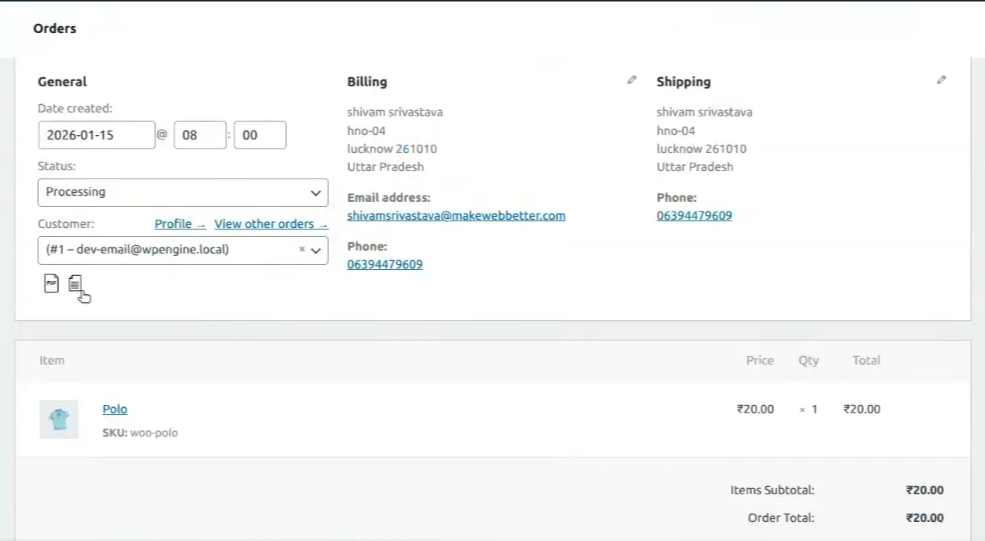
Task: Click the Orders page heading
Action: 55,28
